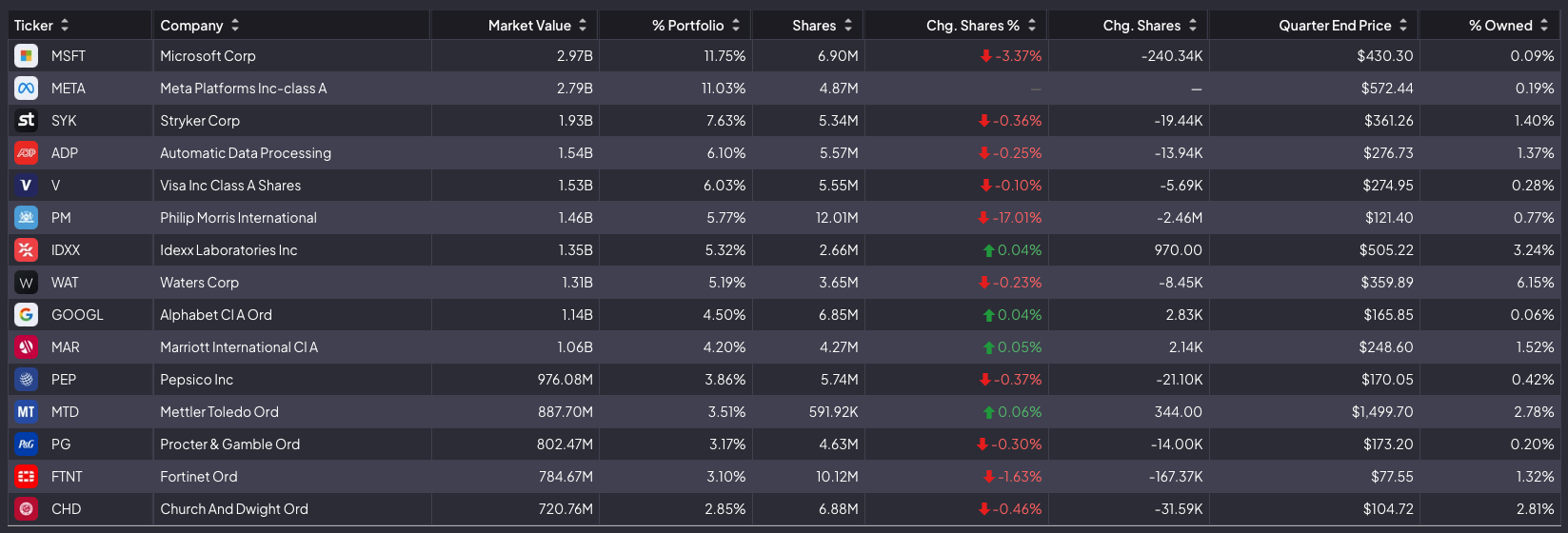Click the CHD ticker text
The width and height of the screenshot is (1568, 533).
tap(66, 509)
